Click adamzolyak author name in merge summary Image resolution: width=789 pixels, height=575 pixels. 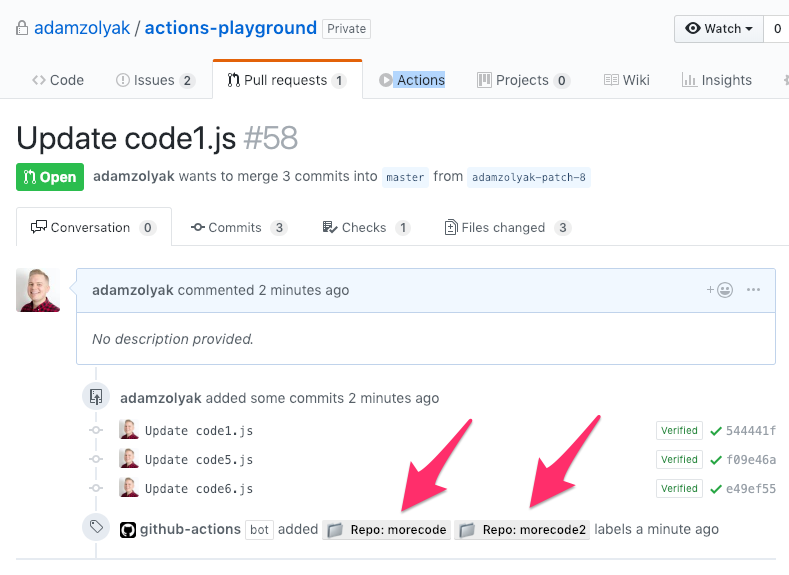click(134, 177)
